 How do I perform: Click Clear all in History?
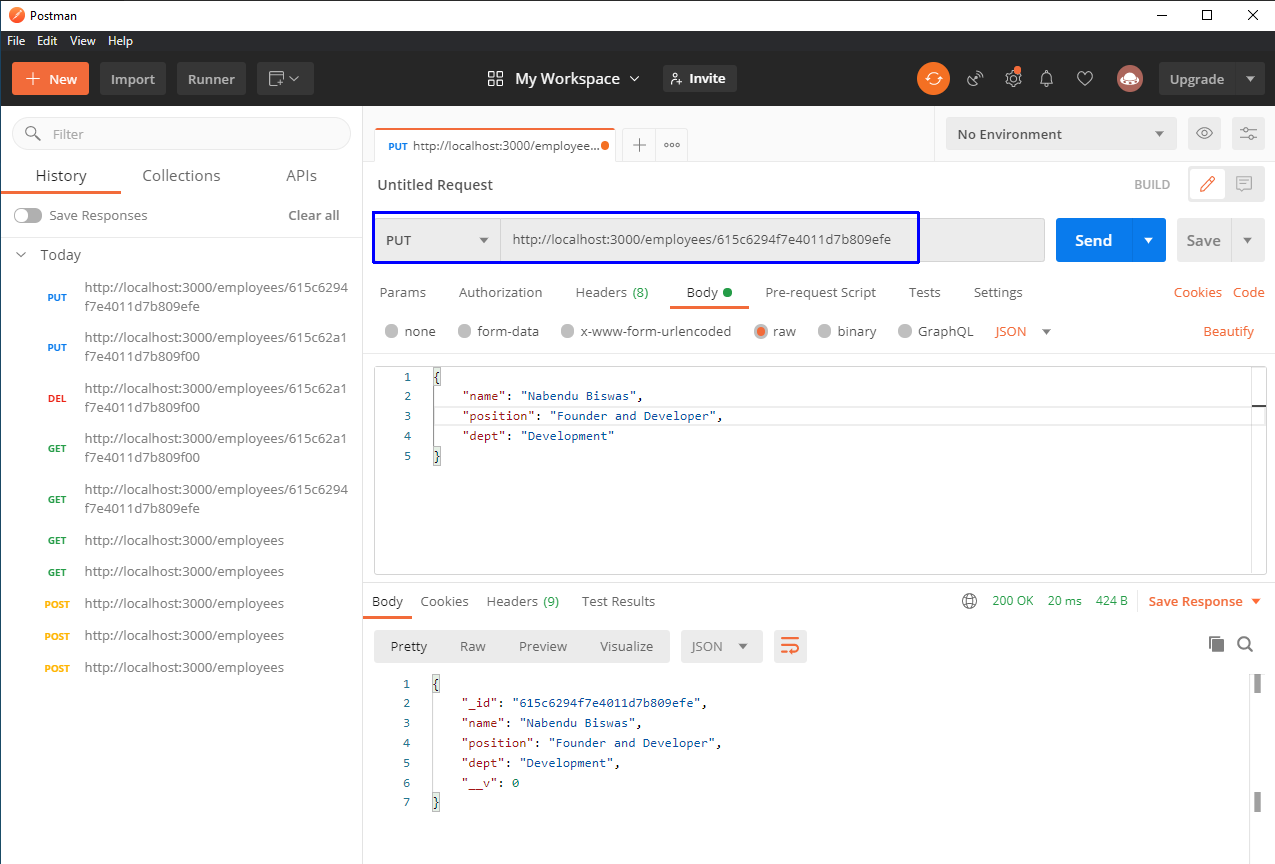(314, 215)
